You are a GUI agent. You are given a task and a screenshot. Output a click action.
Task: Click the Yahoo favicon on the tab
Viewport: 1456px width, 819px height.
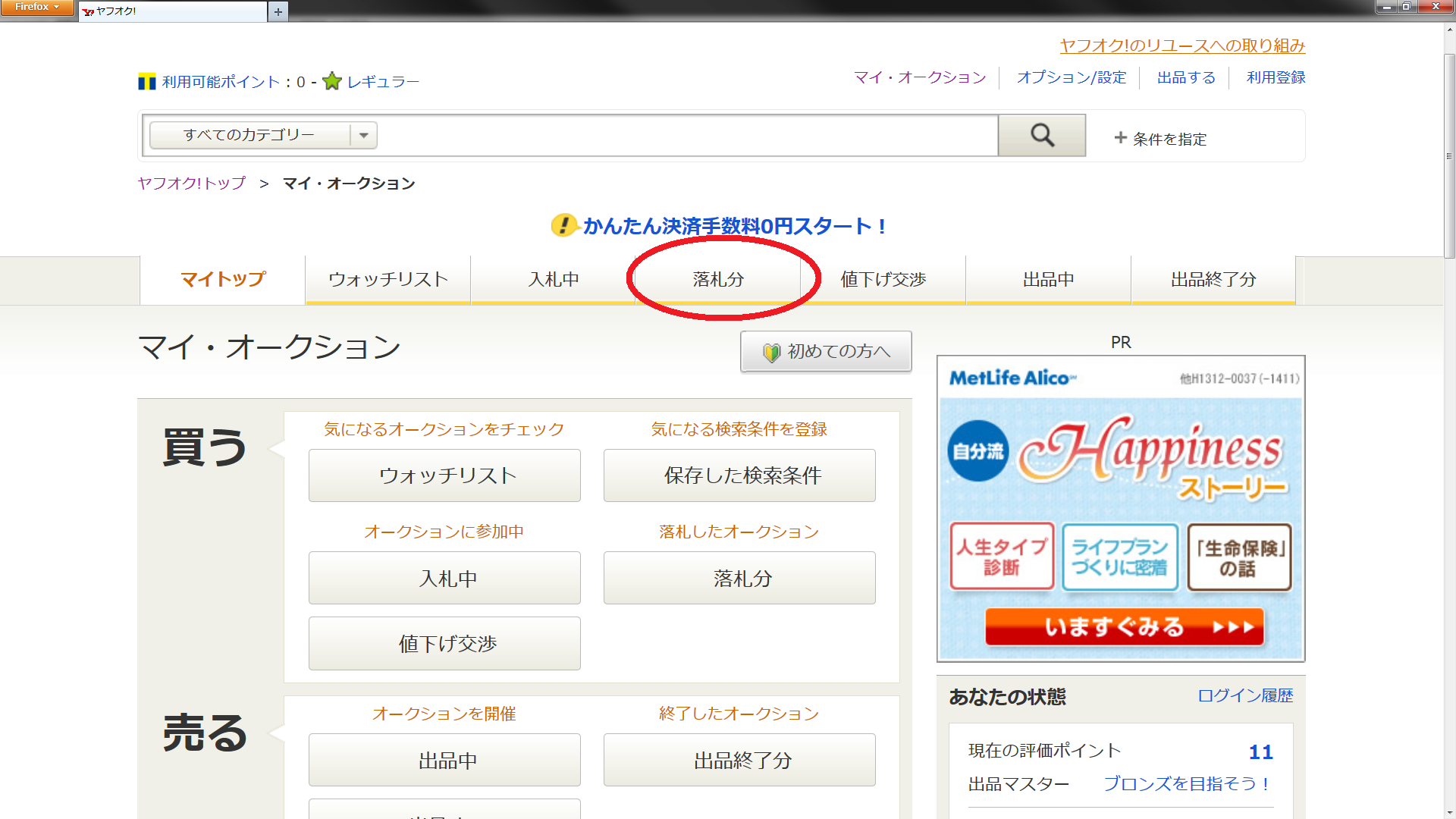(88, 11)
